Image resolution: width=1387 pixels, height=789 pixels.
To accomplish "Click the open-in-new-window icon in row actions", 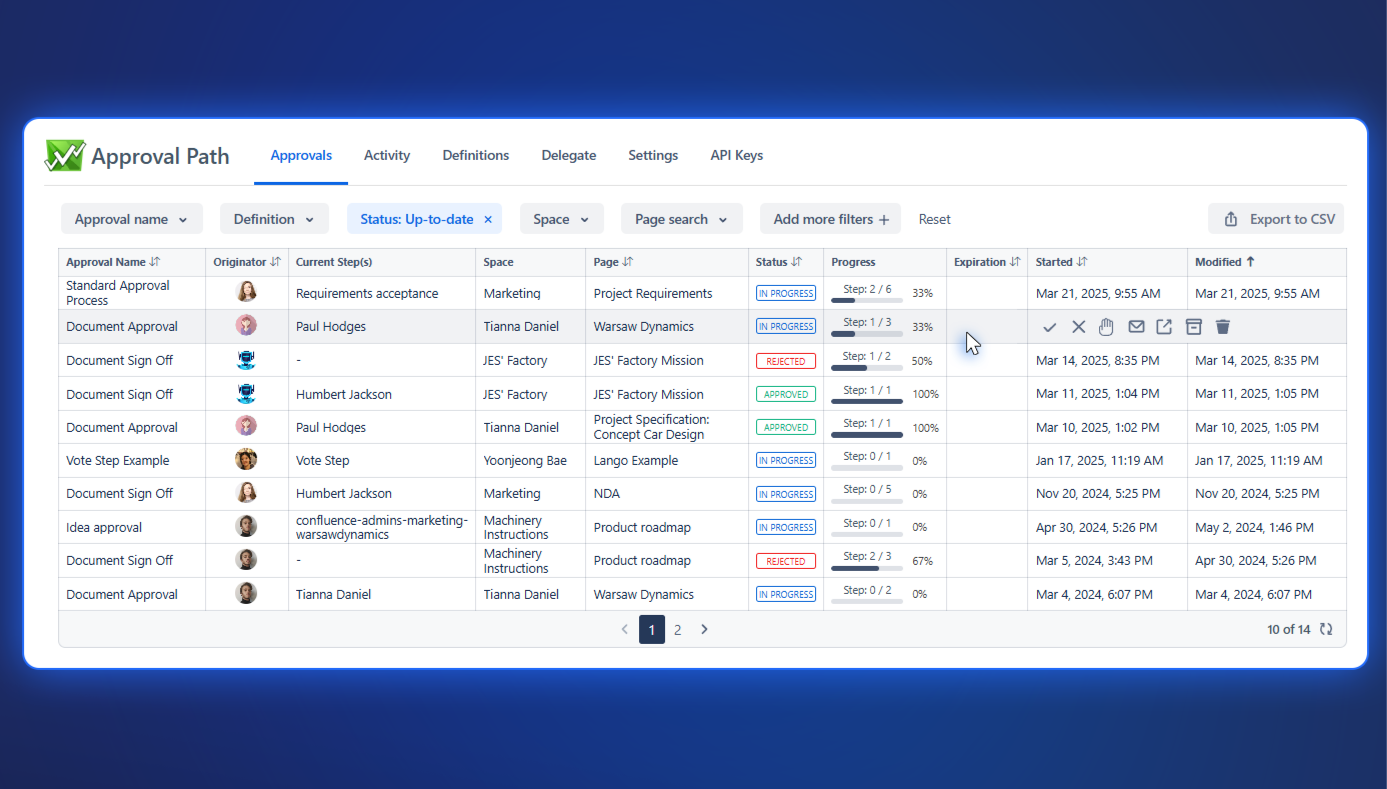I will 1164,327.
